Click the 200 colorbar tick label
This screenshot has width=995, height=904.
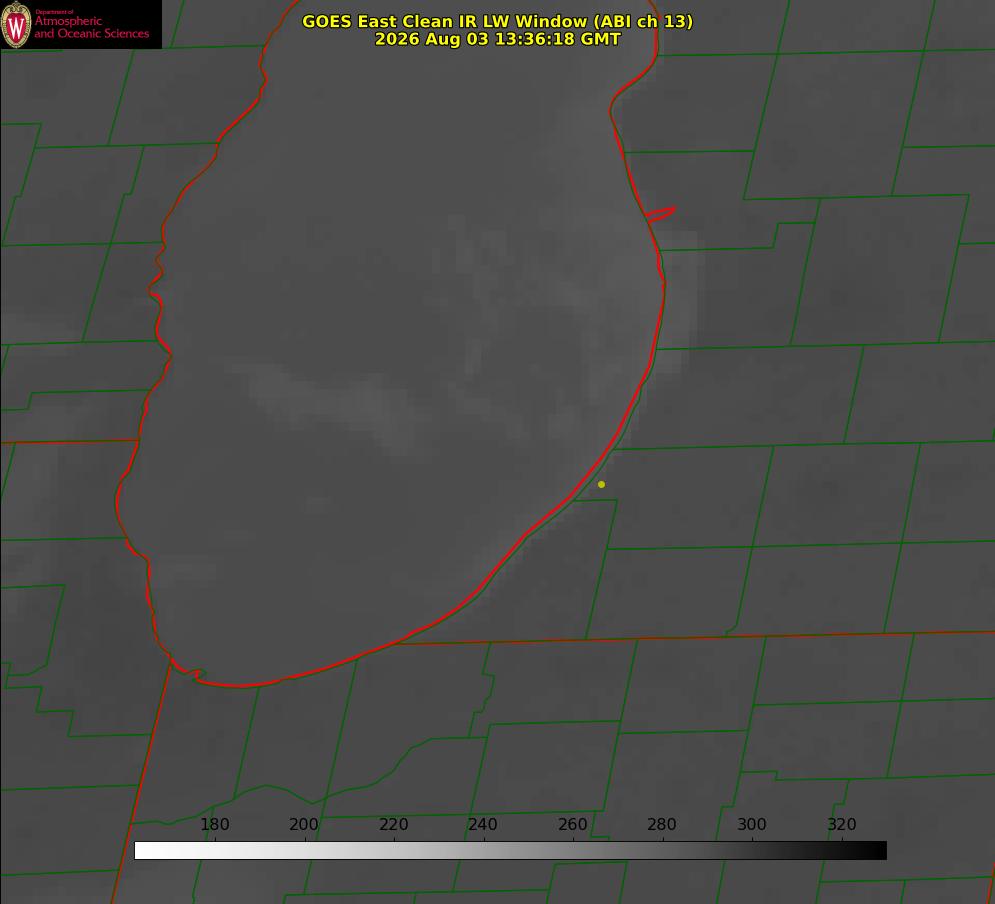[304, 824]
